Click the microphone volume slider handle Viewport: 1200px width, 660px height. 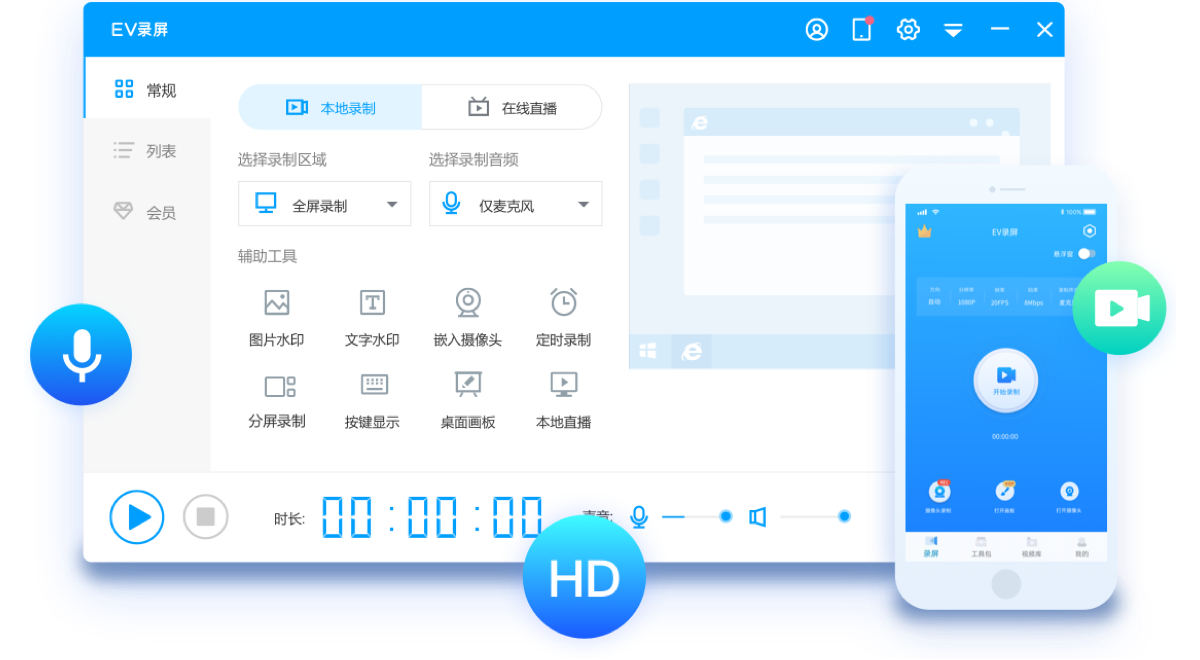point(726,516)
